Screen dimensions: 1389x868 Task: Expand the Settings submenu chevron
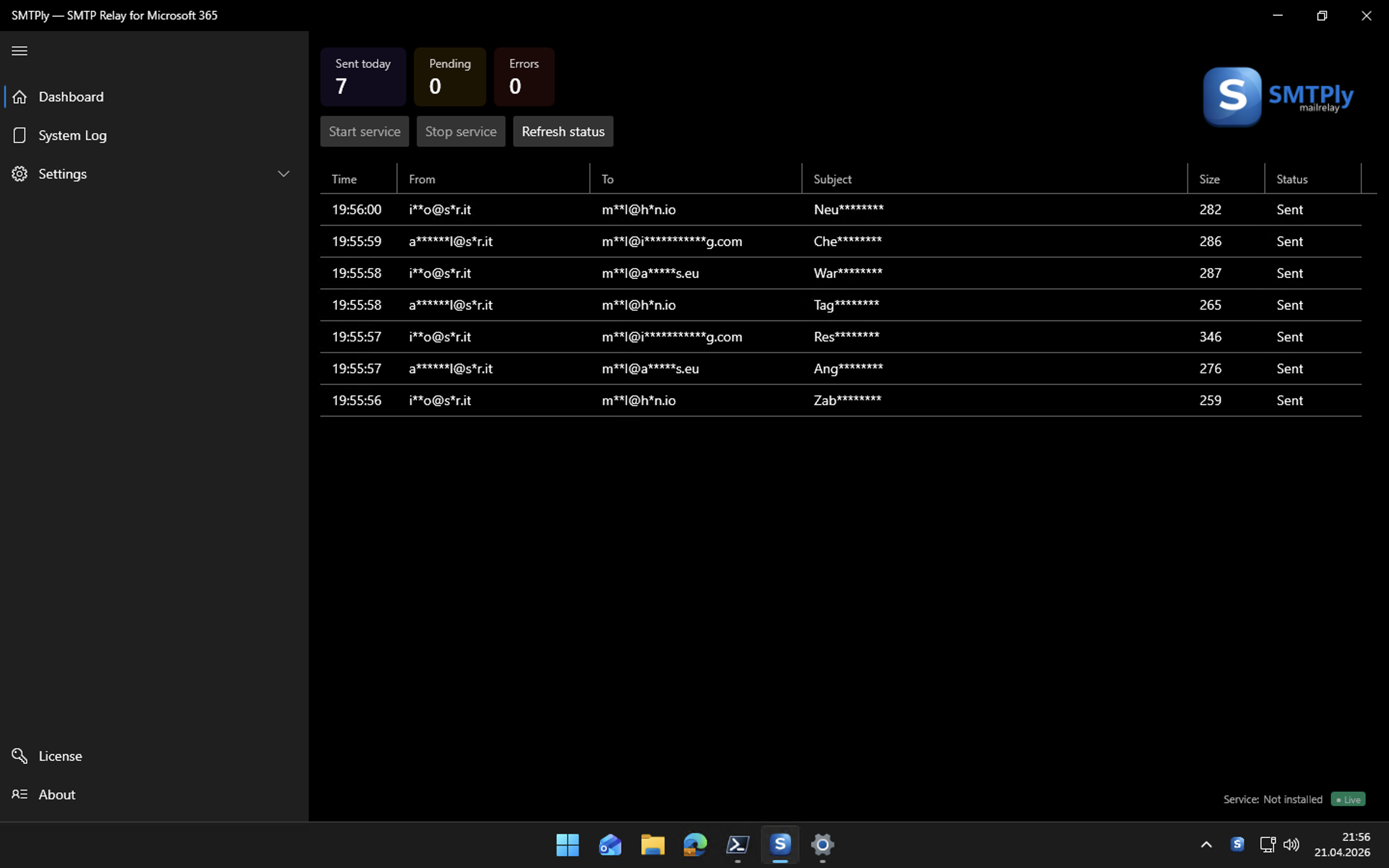283,174
